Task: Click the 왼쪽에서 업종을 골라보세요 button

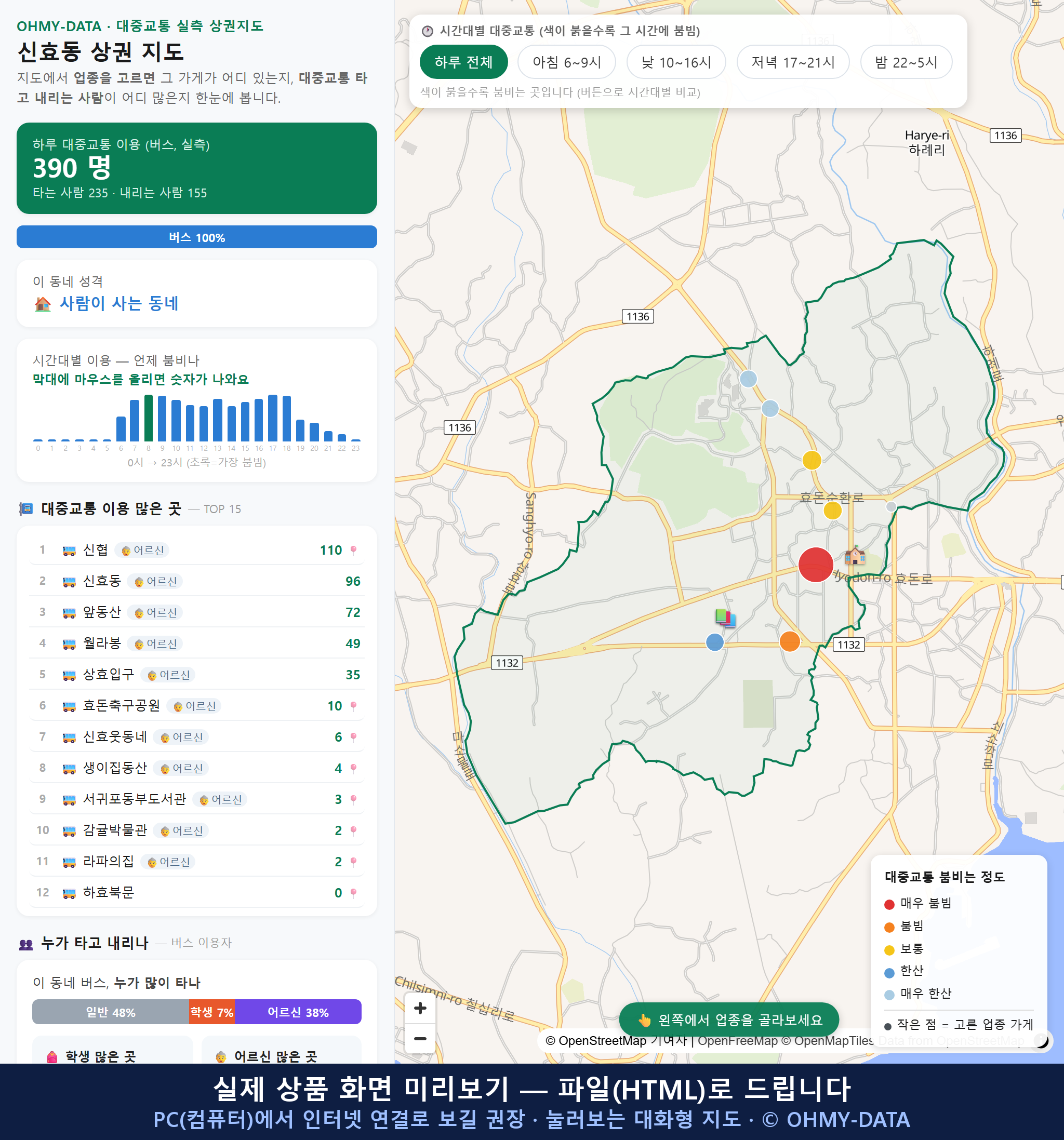Action: 729,1020
